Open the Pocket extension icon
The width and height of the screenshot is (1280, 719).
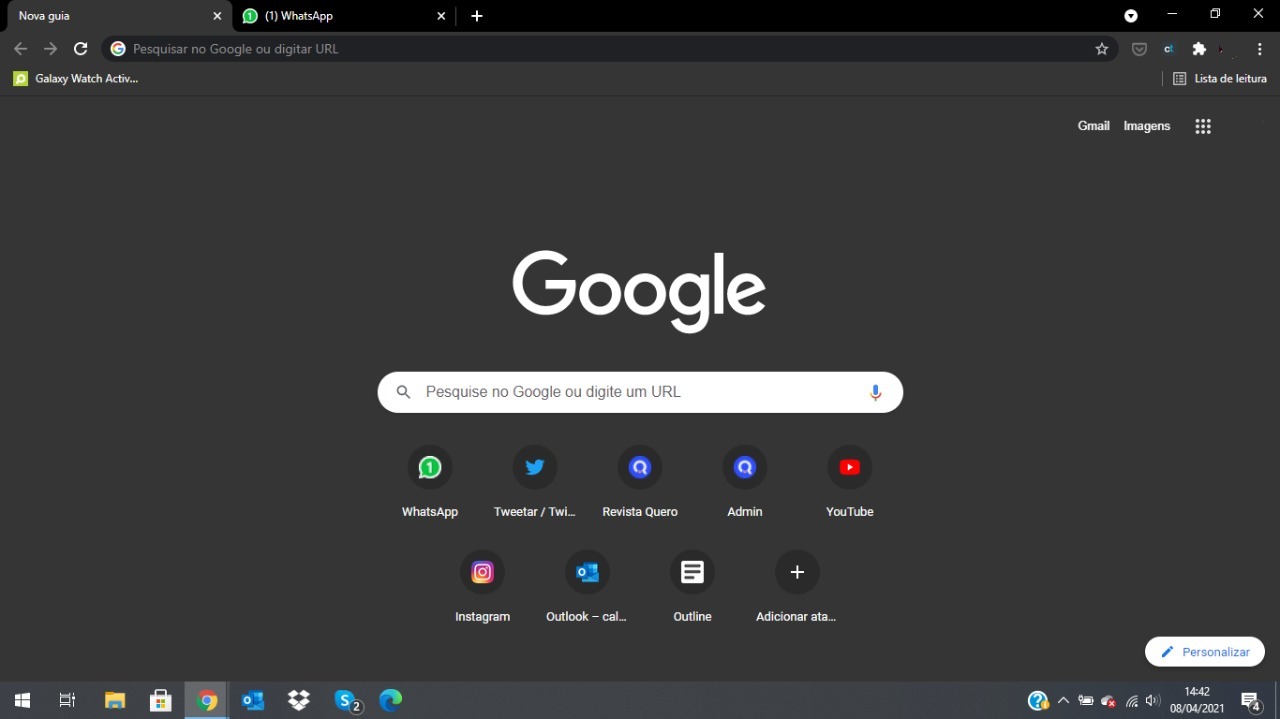point(1139,49)
